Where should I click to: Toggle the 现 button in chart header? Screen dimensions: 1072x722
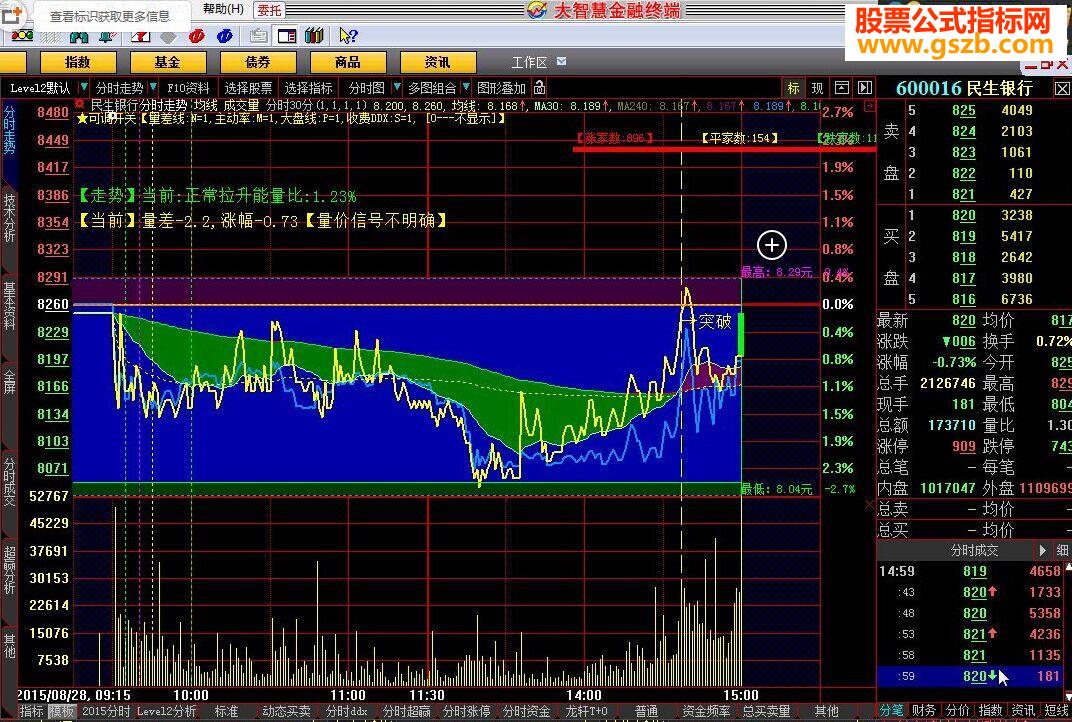817,88
